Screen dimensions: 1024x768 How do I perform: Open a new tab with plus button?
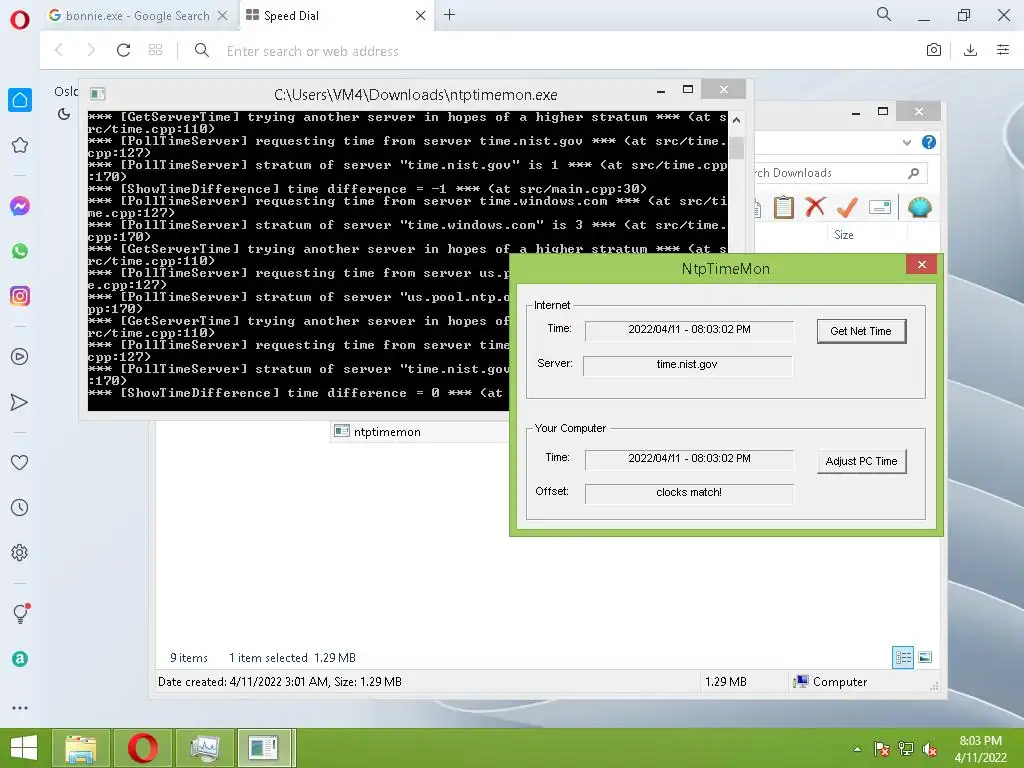pyautogui.click(x=449, y=14)
